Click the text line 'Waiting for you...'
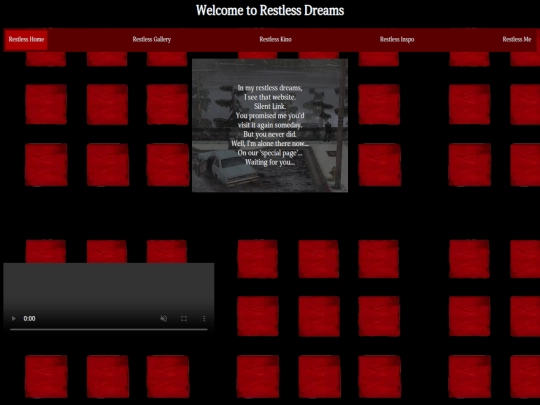The height and width of the screenshot is (405, 540). click(270, 162)
